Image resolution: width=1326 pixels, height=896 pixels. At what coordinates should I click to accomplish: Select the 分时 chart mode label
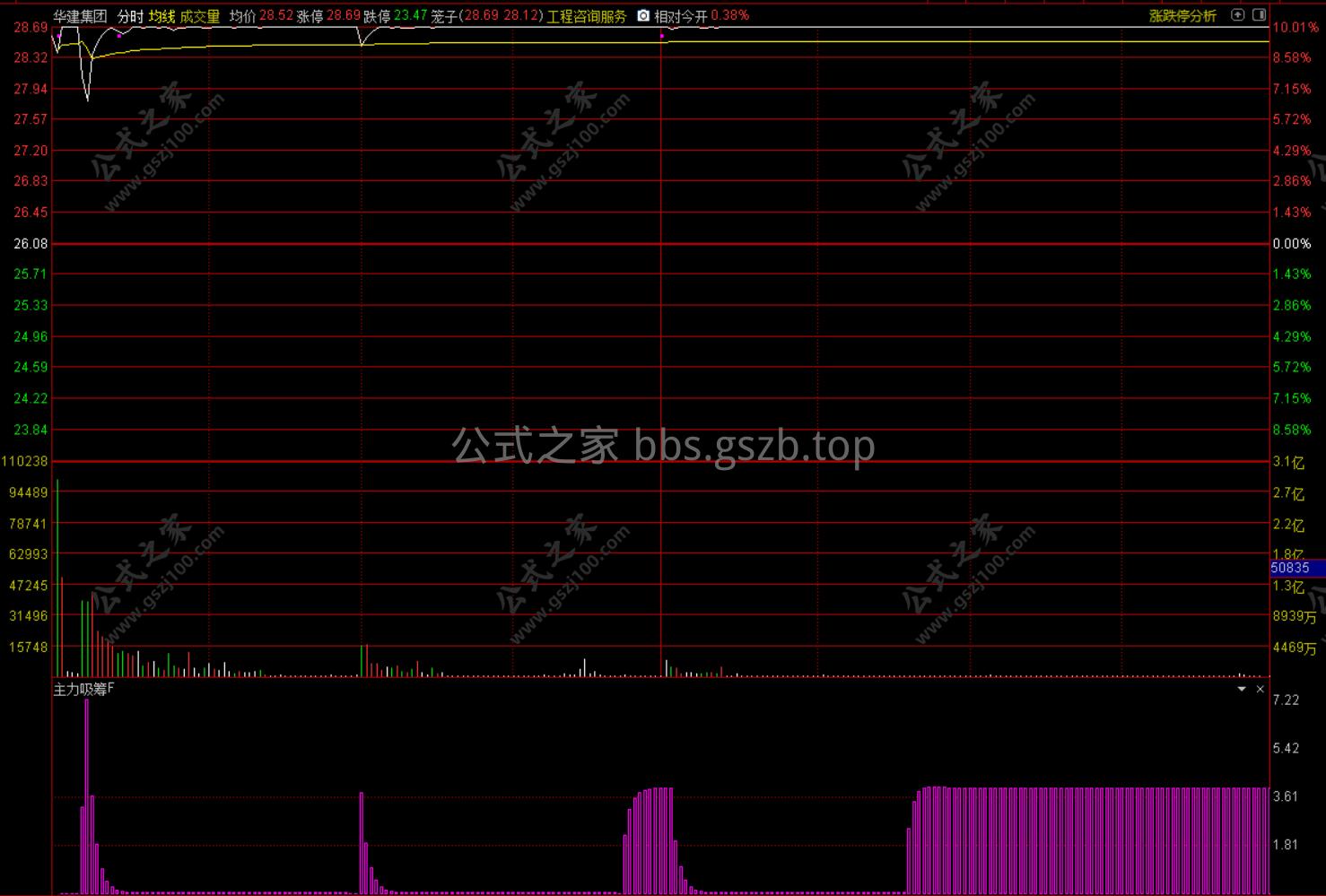point(130,16)
